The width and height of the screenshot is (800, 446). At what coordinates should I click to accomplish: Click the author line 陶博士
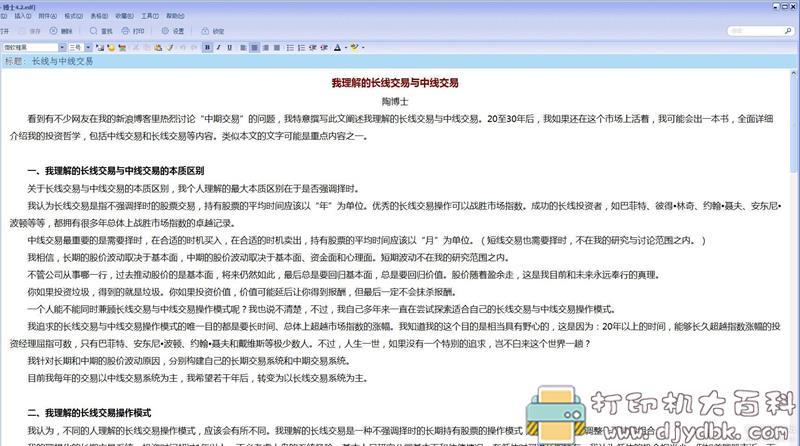(395, 101)
